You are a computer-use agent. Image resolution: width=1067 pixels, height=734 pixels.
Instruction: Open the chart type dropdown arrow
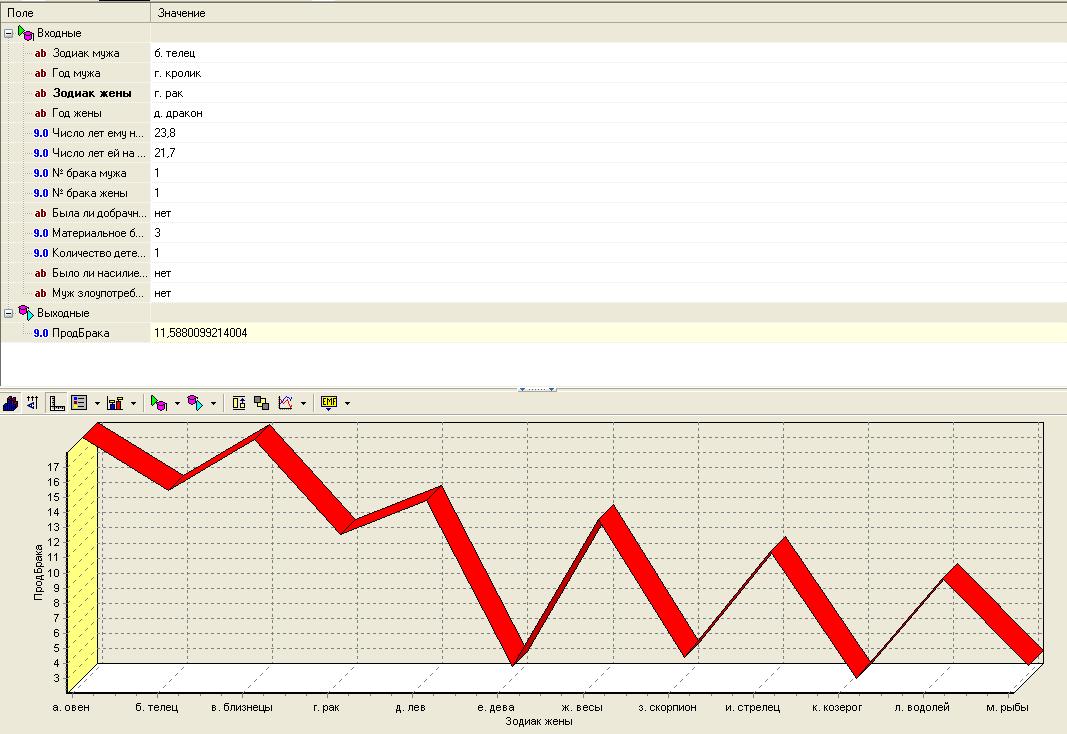click(133, 404)
